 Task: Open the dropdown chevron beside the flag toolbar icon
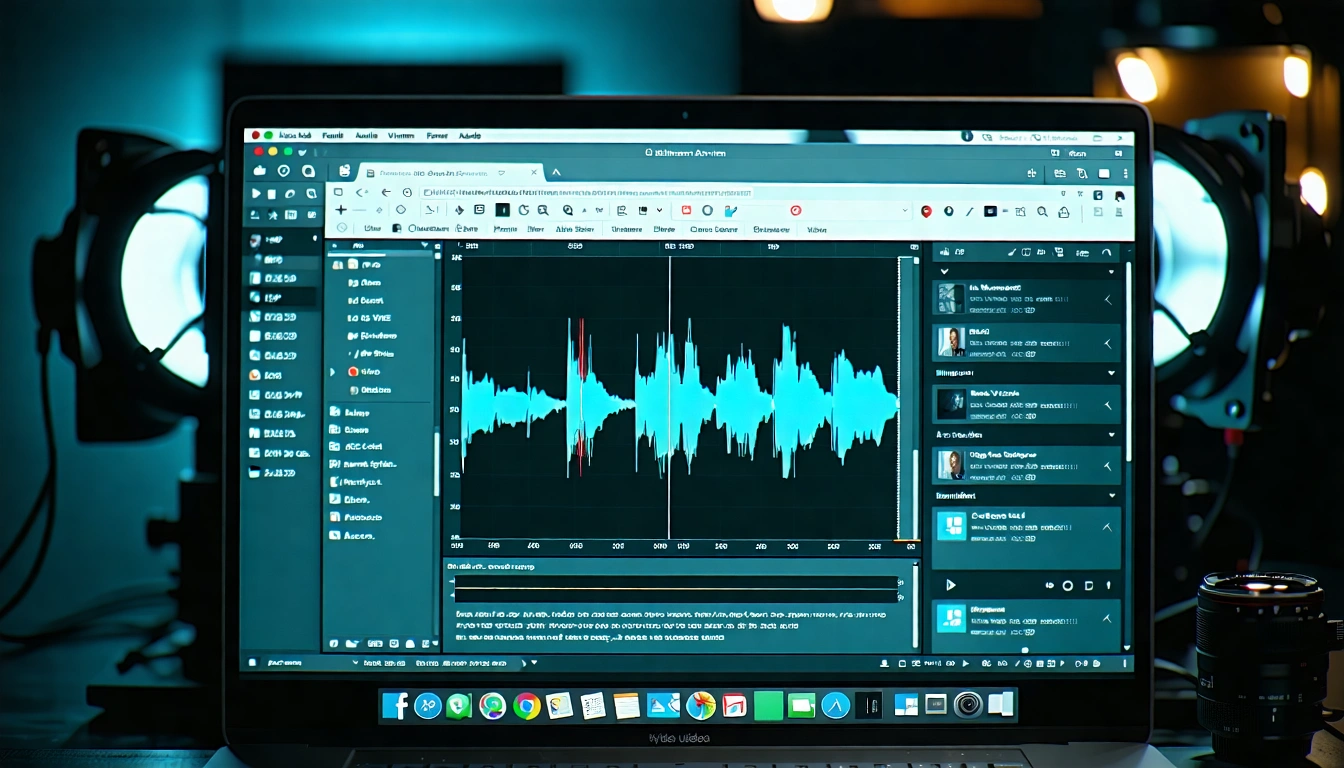tap(659, 210)
